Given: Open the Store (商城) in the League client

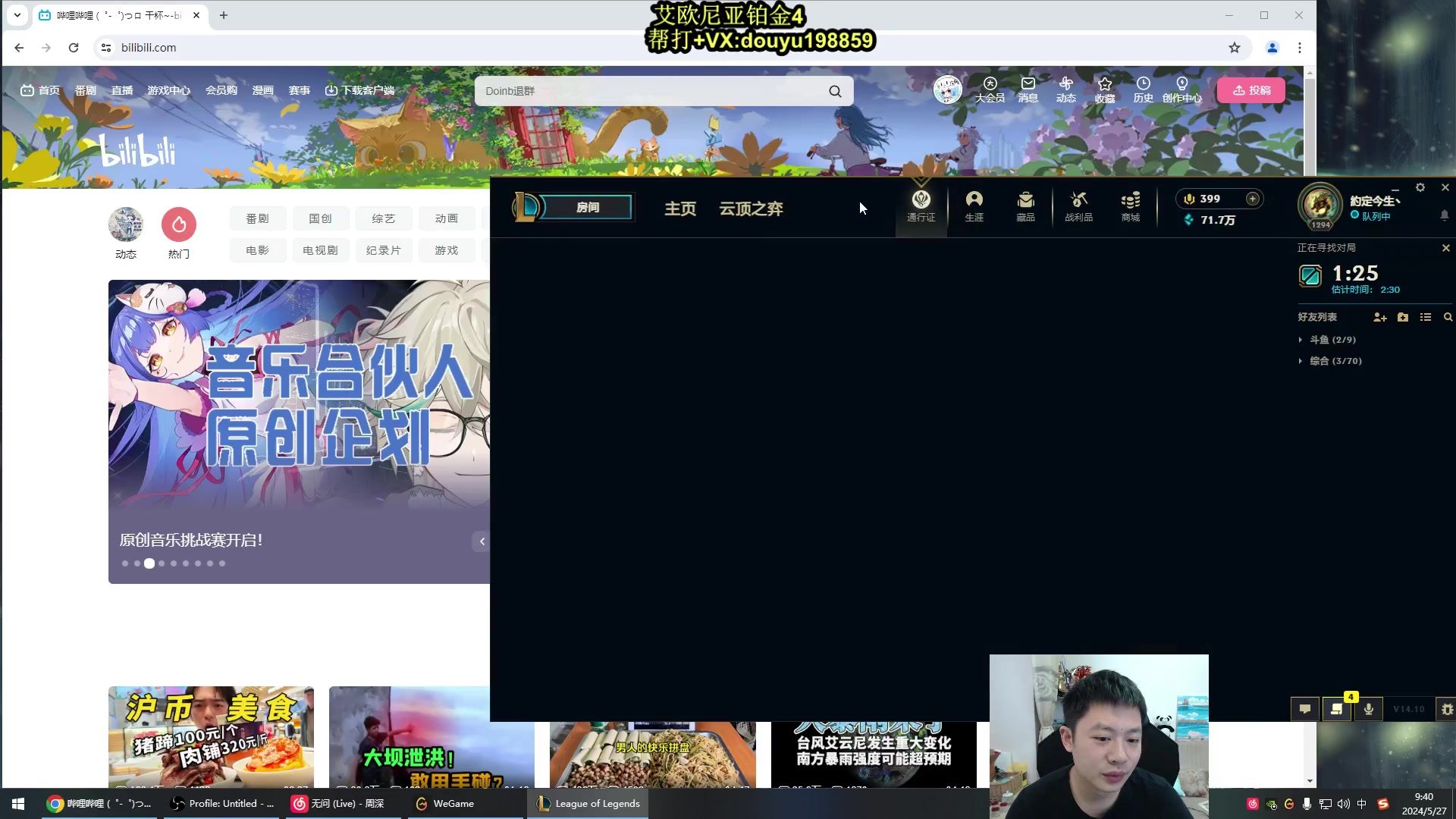Looking at the screenshot, I should point(1129,206).
